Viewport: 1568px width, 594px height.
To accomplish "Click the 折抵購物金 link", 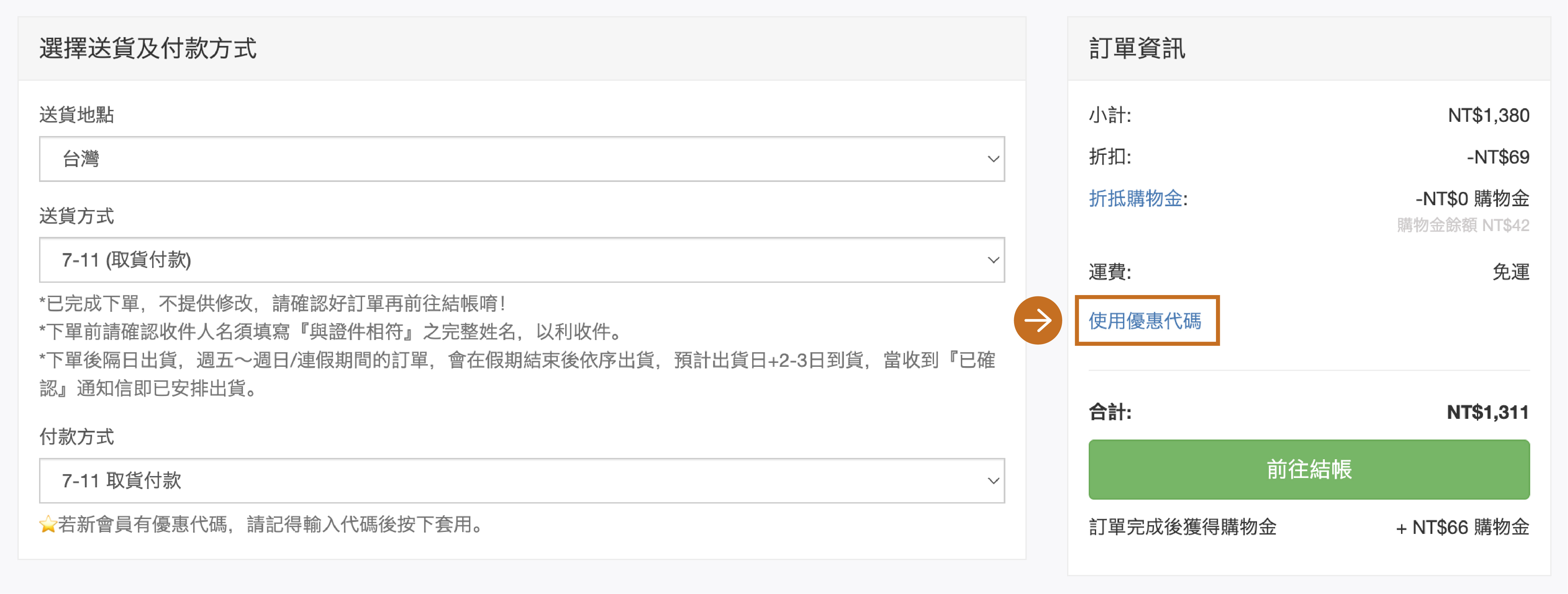I will point(1135,199).
